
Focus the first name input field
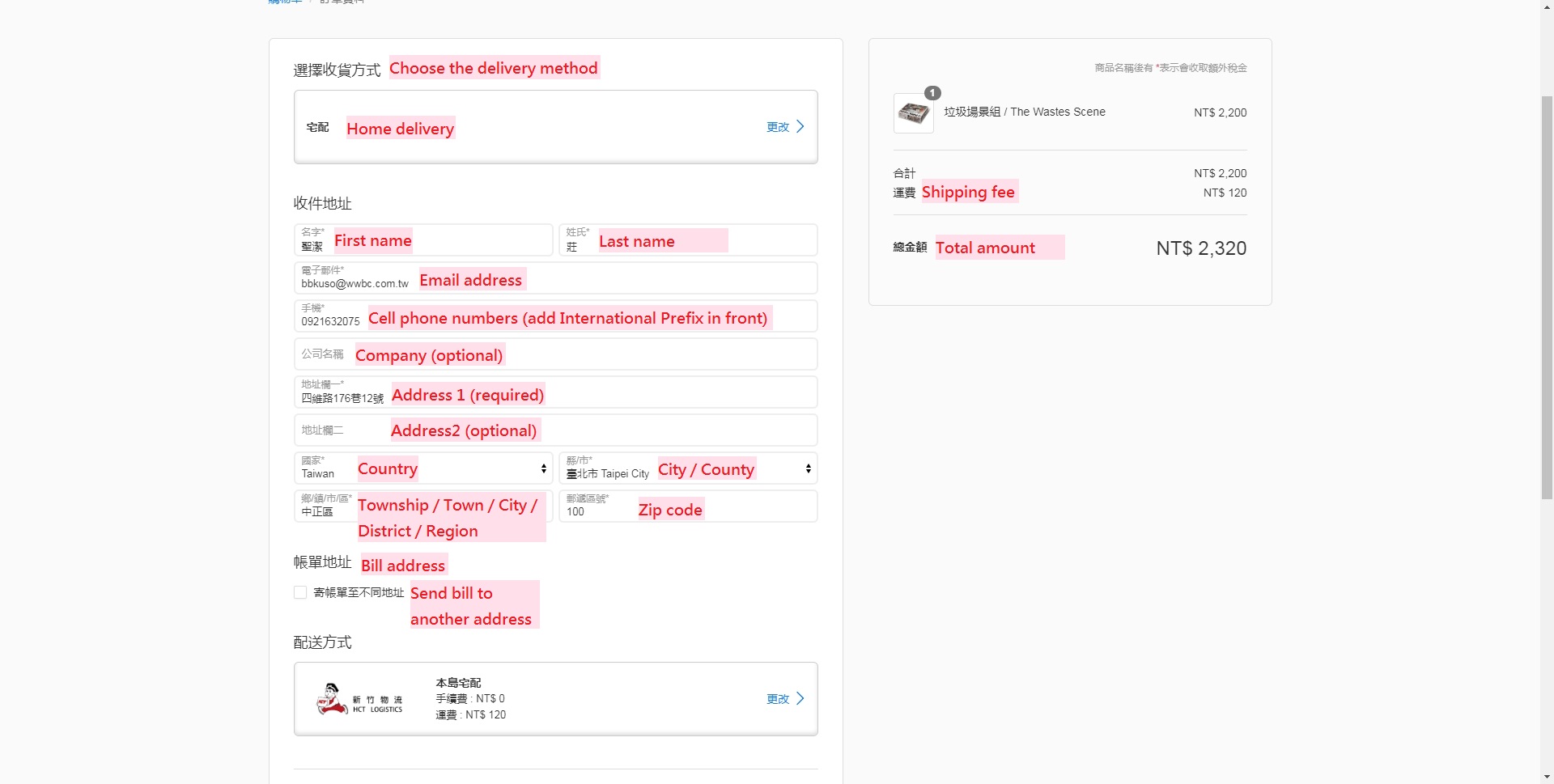[x=422, y=240]
